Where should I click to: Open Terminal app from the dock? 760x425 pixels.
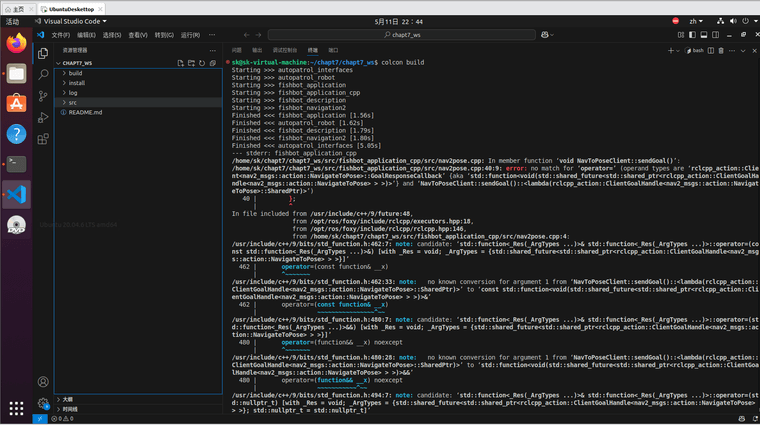(x=16, y=164)
